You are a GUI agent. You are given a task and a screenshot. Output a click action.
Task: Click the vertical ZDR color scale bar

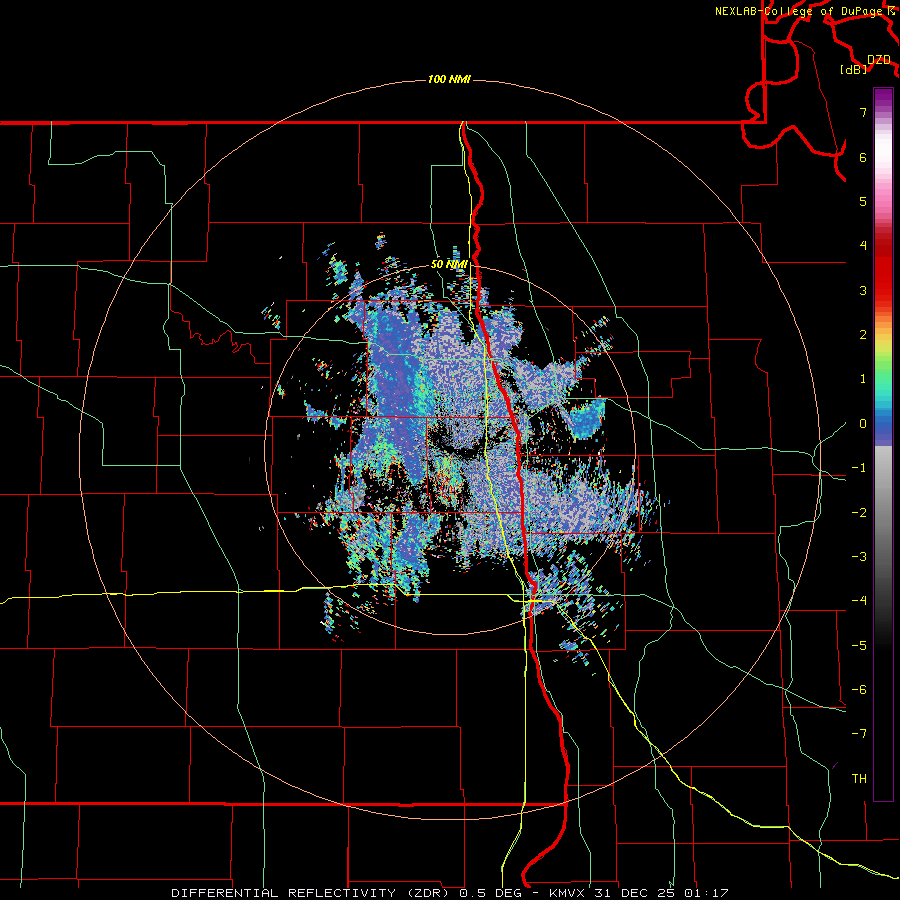(883, 444)
